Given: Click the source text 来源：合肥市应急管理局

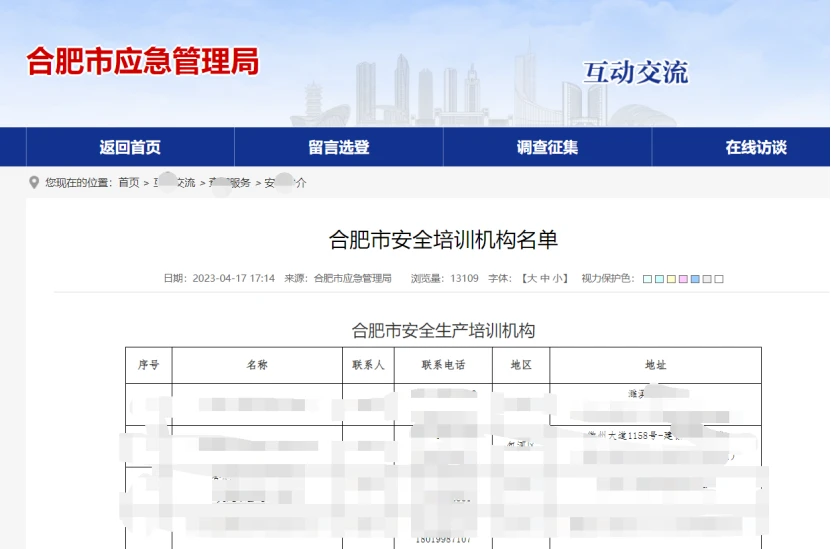Looking at the screenshot, I should [338, 278].
